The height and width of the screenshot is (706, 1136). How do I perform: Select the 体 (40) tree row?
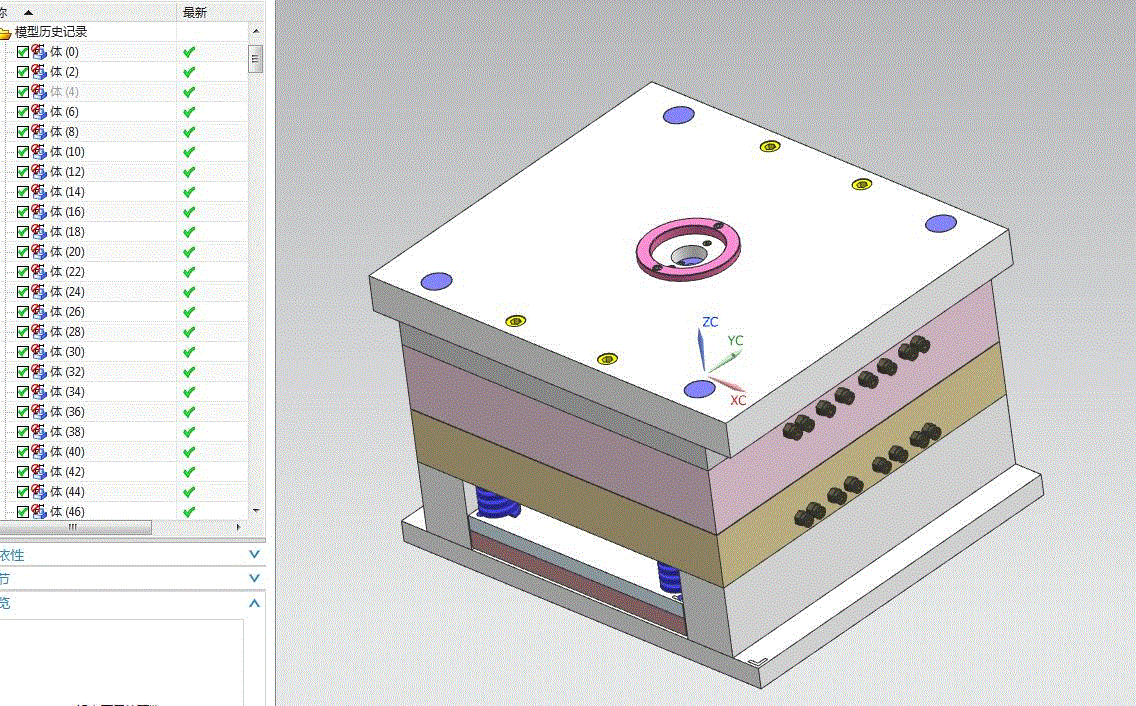(67, 452)
